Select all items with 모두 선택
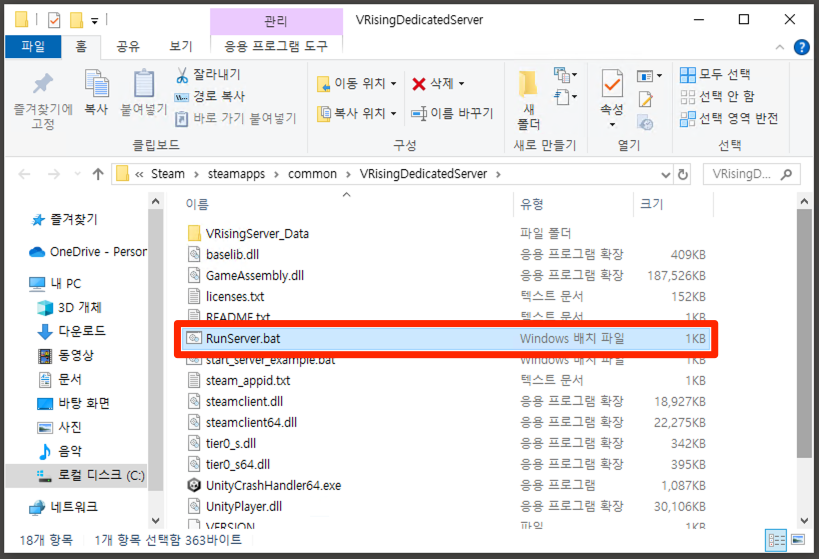Image resolution: width=819 pixels, height=559 pixels. coord(715,75)
